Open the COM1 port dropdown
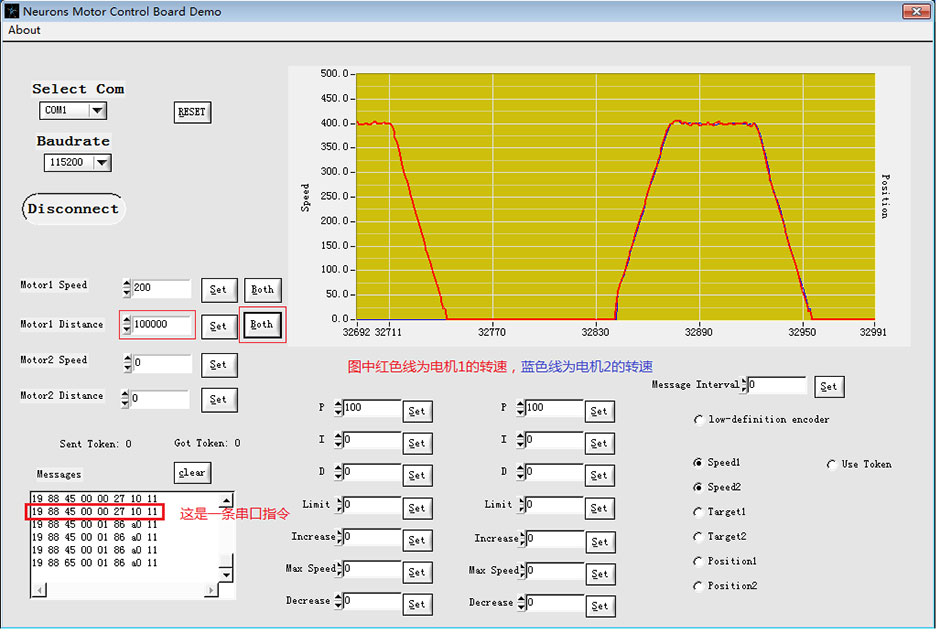The image size is (940, 633). click(97, 110)
